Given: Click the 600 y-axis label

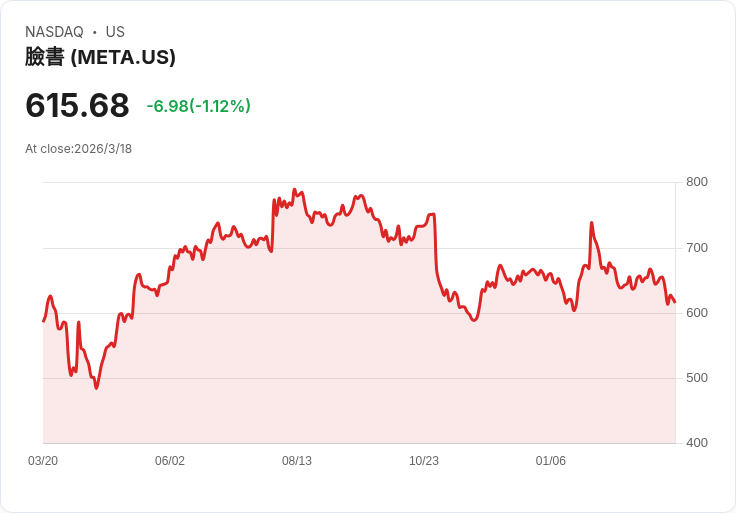Looking at the screenshot, I should pos(697,313).
